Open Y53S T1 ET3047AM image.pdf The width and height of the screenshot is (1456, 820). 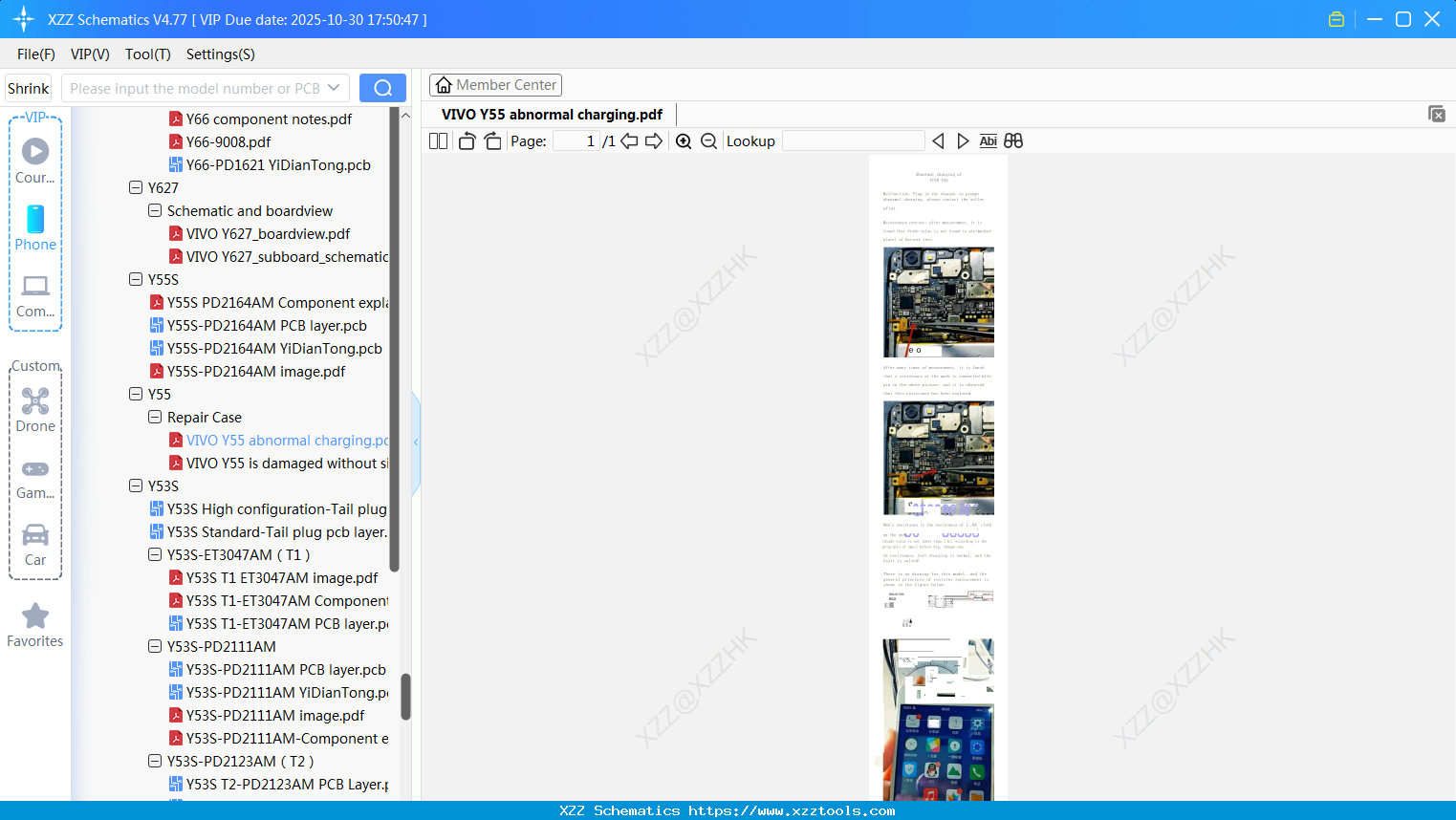click(282, 577)
